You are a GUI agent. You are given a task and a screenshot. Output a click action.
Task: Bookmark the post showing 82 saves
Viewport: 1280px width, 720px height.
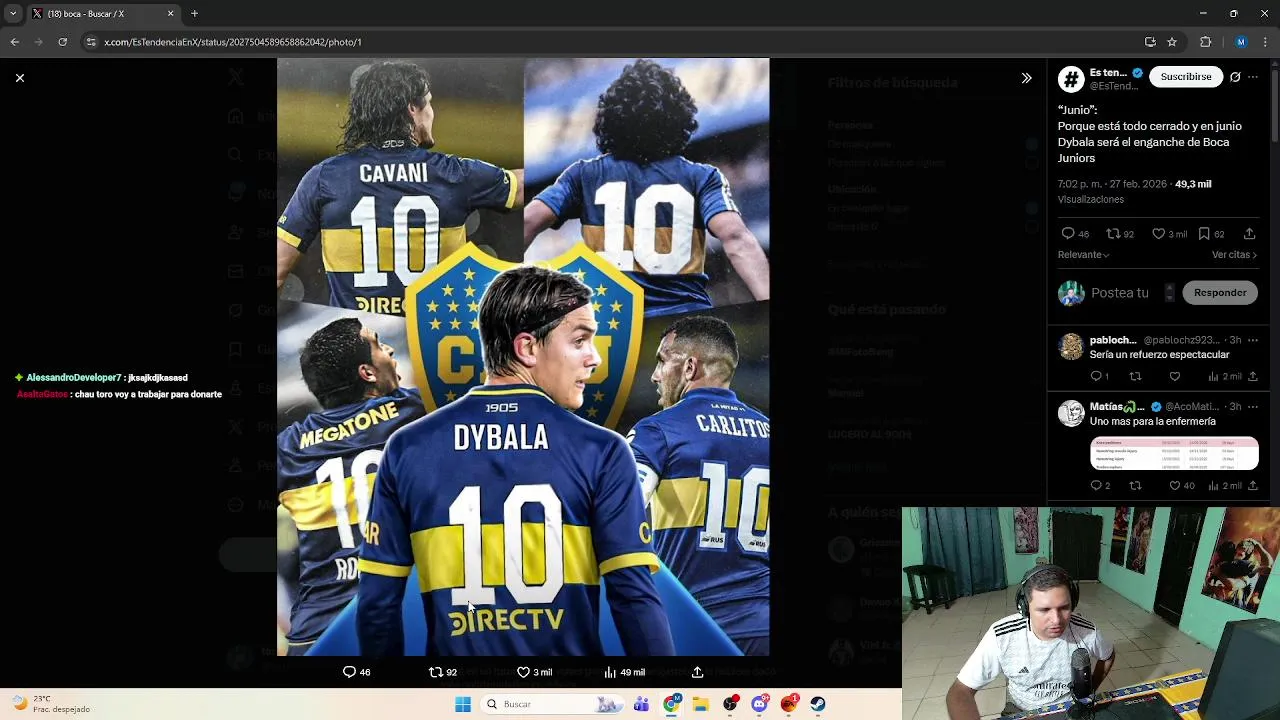1204,234
